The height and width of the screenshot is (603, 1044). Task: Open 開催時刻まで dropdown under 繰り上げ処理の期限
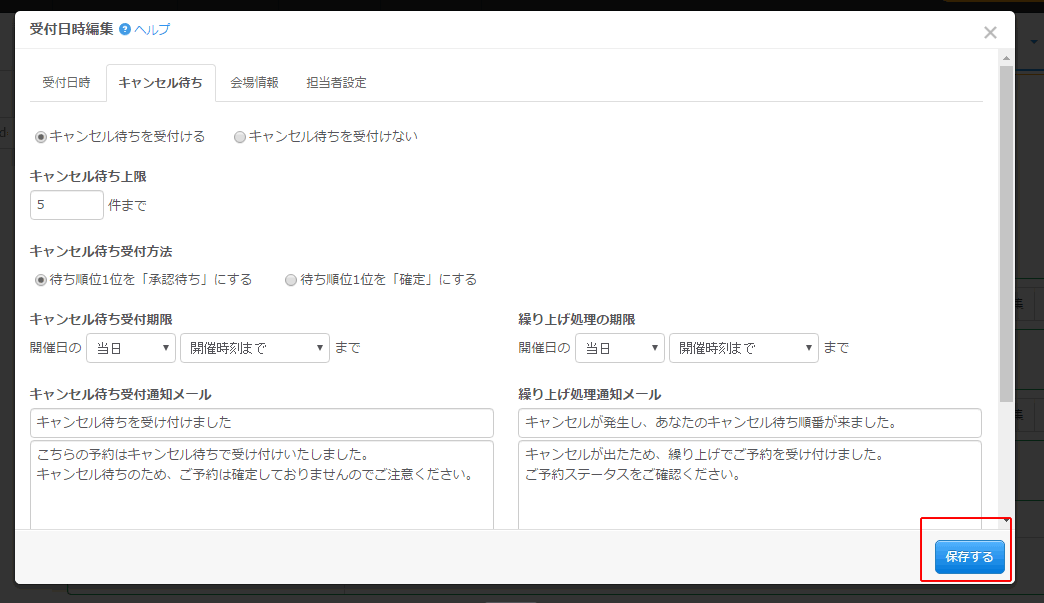[743, 348]
